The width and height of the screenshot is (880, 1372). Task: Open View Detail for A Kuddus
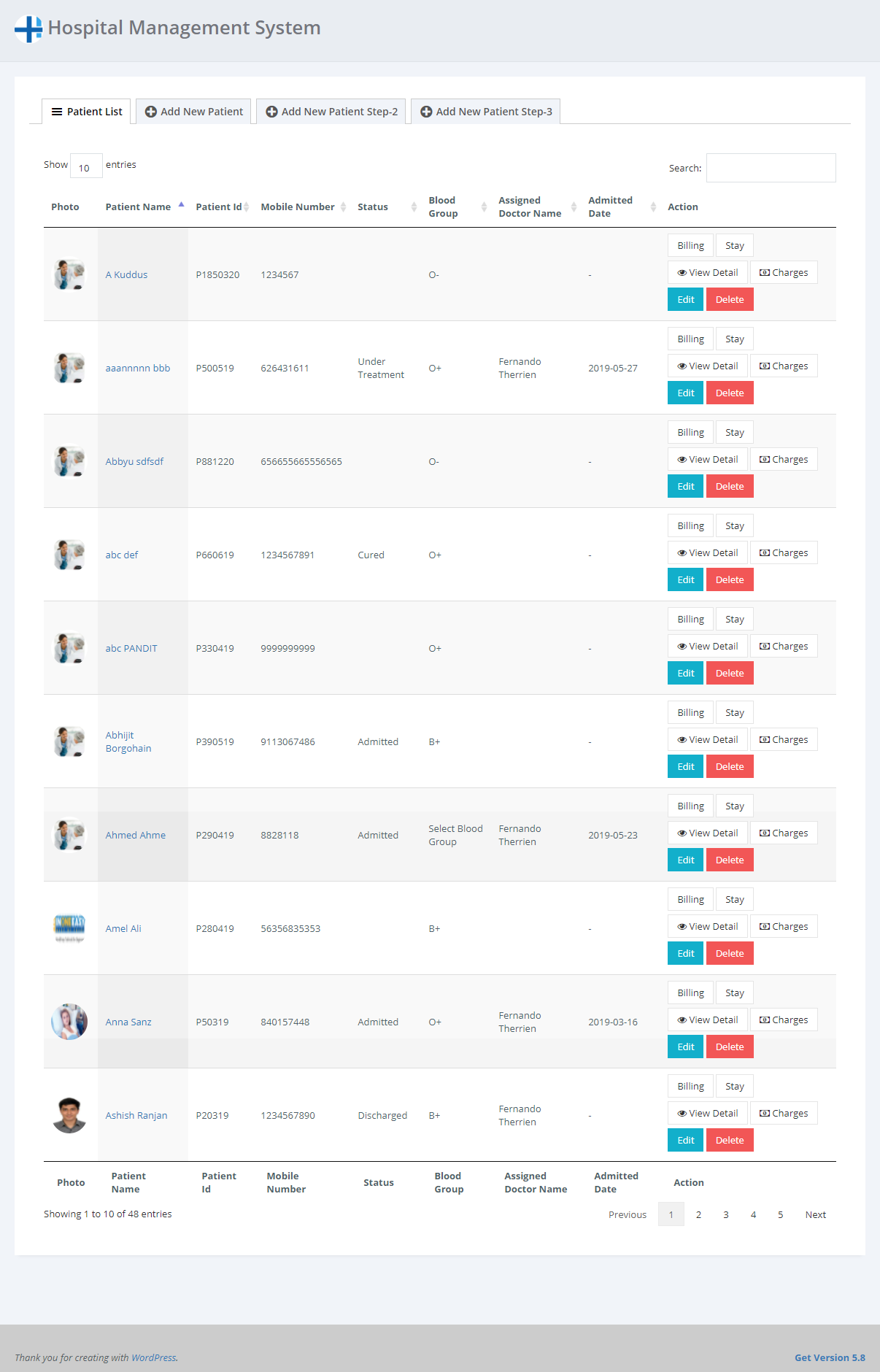point(707,272)
